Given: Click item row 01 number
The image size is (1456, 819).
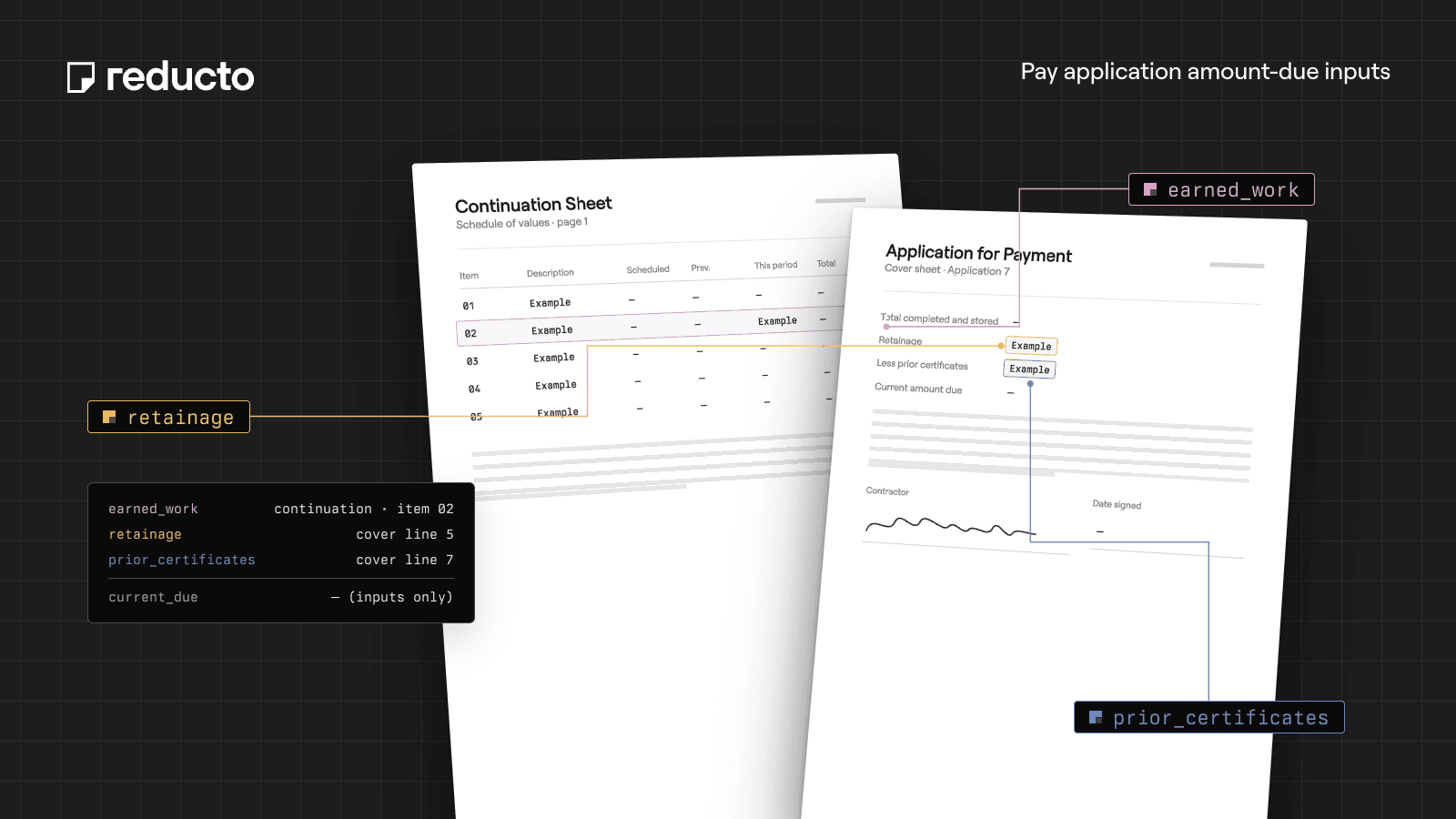Looking at the screenshot, I should [469, 306].
